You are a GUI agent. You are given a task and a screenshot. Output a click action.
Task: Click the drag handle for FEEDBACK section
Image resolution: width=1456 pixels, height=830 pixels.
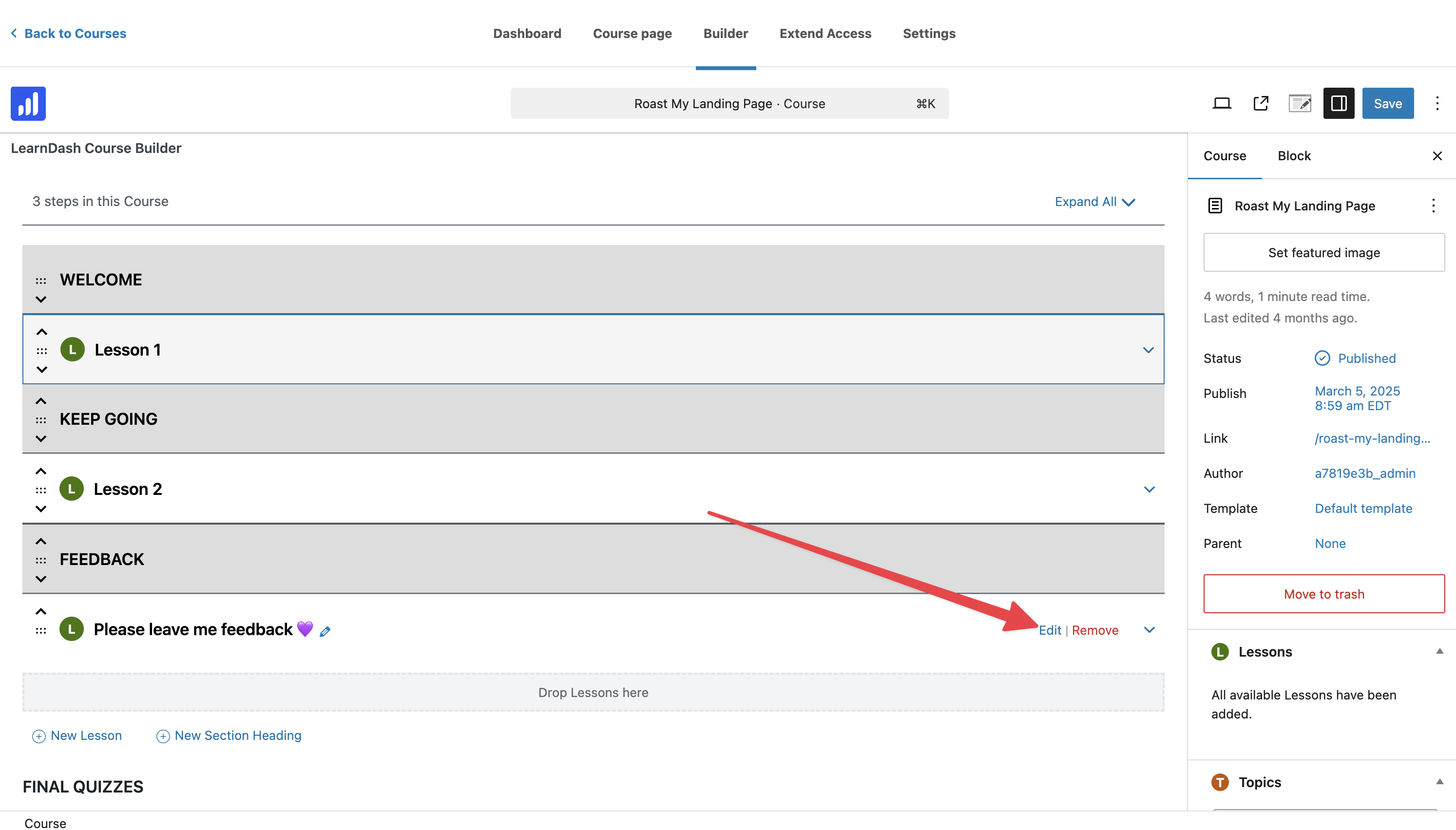(x=41, y=560)
